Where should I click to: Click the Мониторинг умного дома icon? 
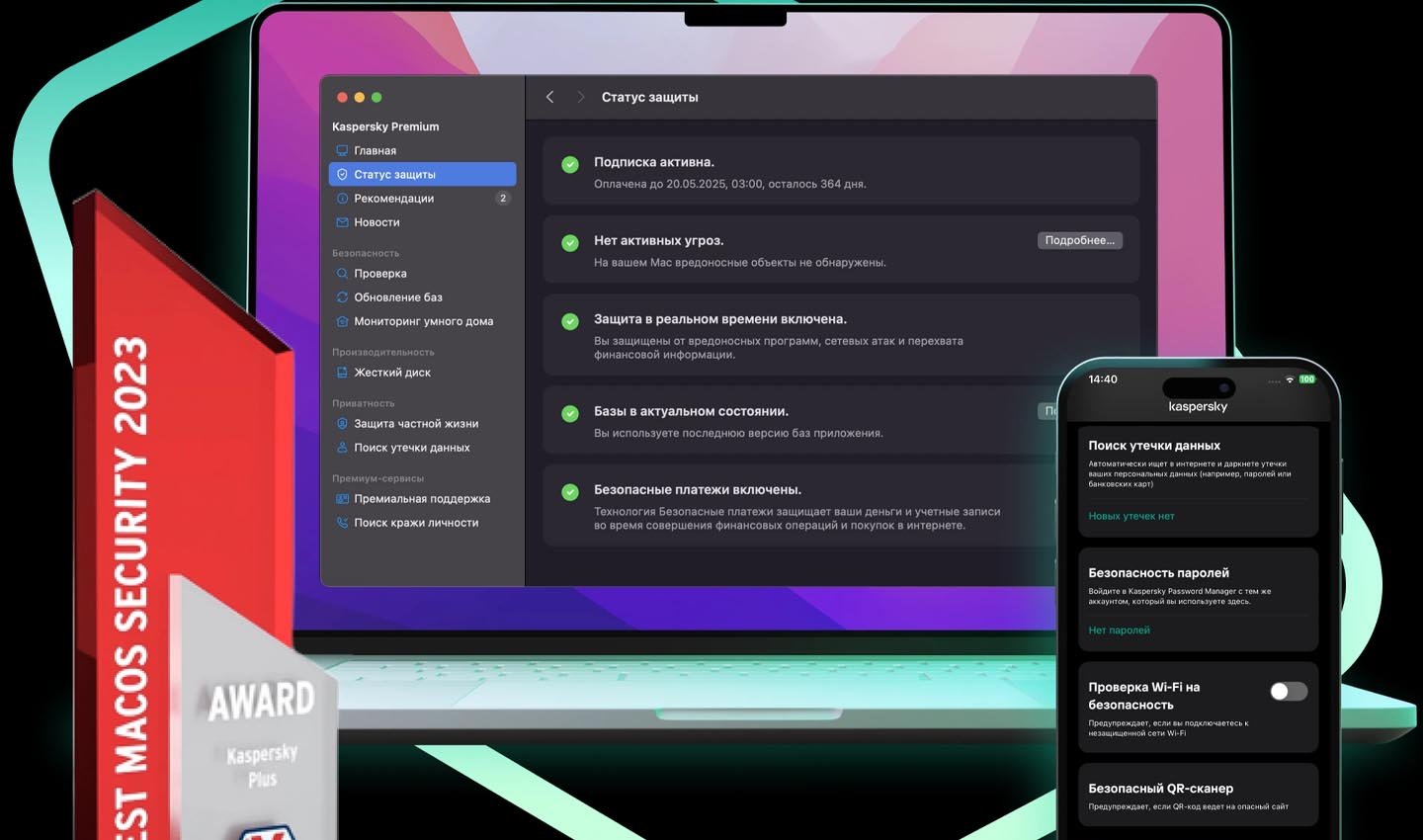click(x=342, y=321)
